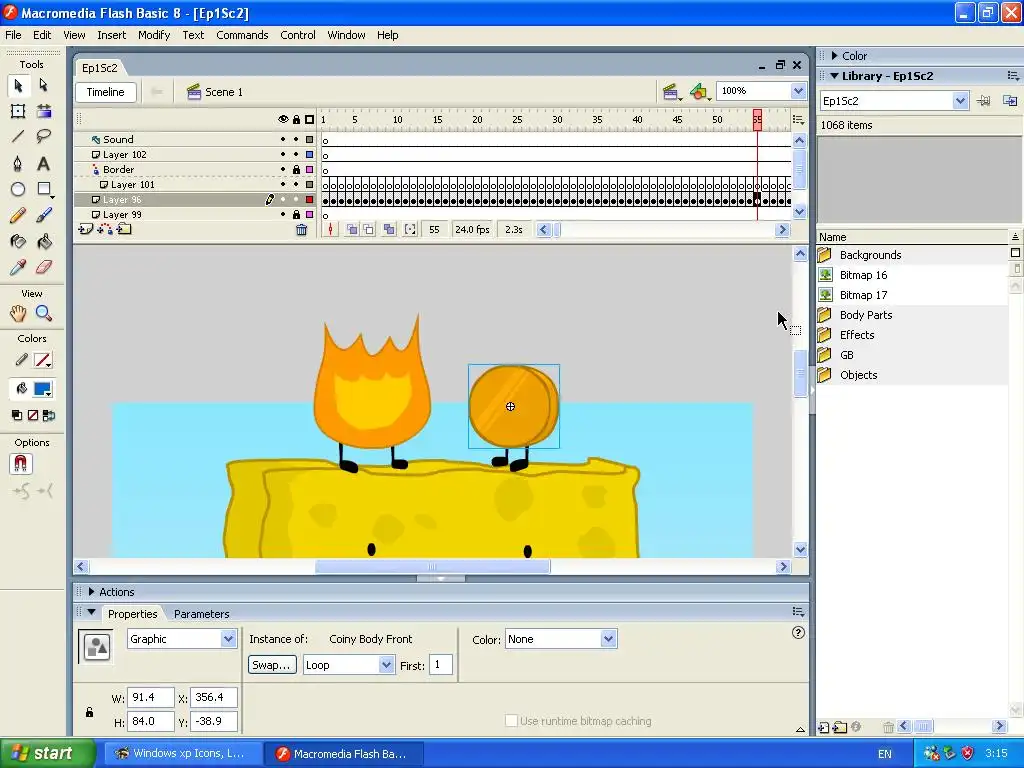Click the Insert Layer icon
The height and width of the screenshot is (768, 1024).
[86, 229]
